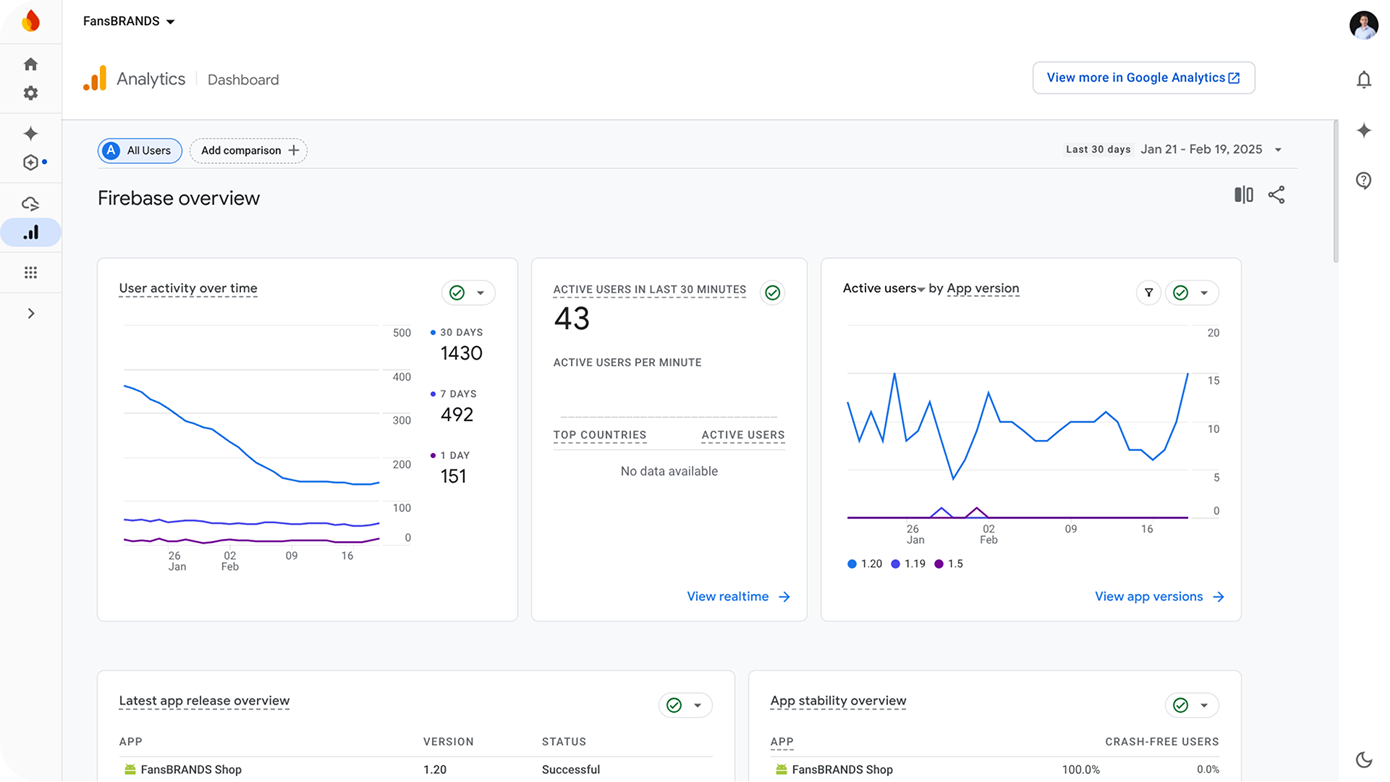This screenshot has height=782, width=1390.
Task: Open Project Overview home icon
Action: click(x=31, y=64)
